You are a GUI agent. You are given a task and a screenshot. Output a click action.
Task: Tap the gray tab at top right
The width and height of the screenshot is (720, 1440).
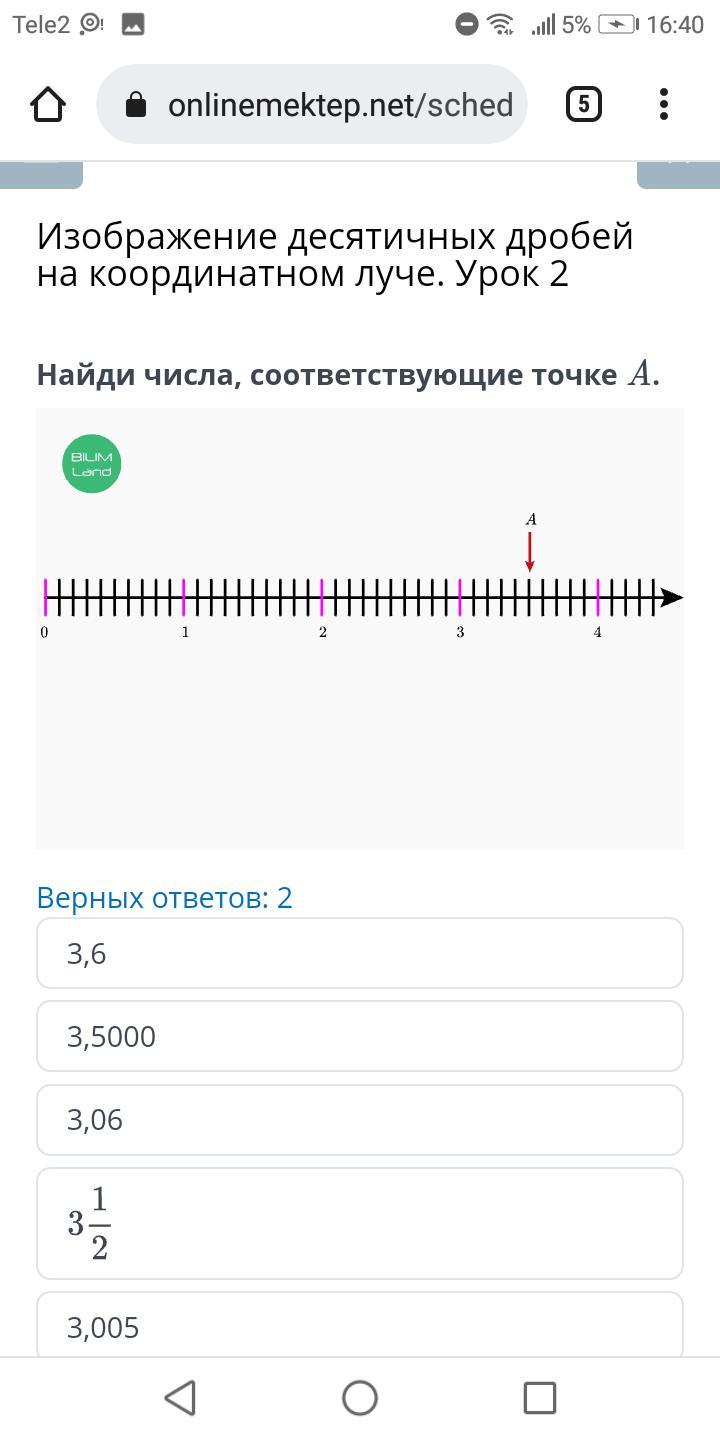[x=678, y=175]
